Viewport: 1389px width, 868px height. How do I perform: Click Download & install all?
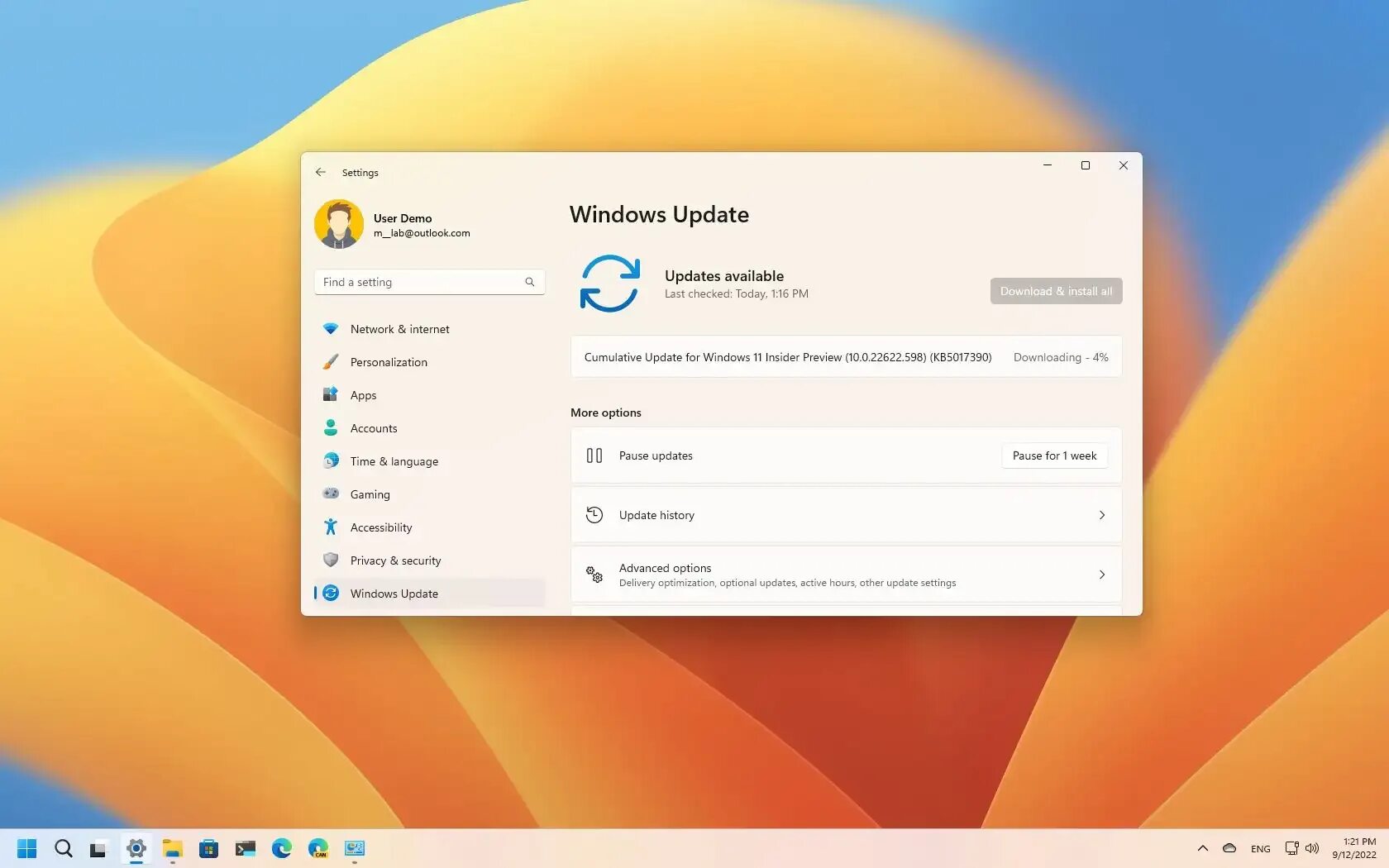pyautogui.click(x=1056, y=291)
